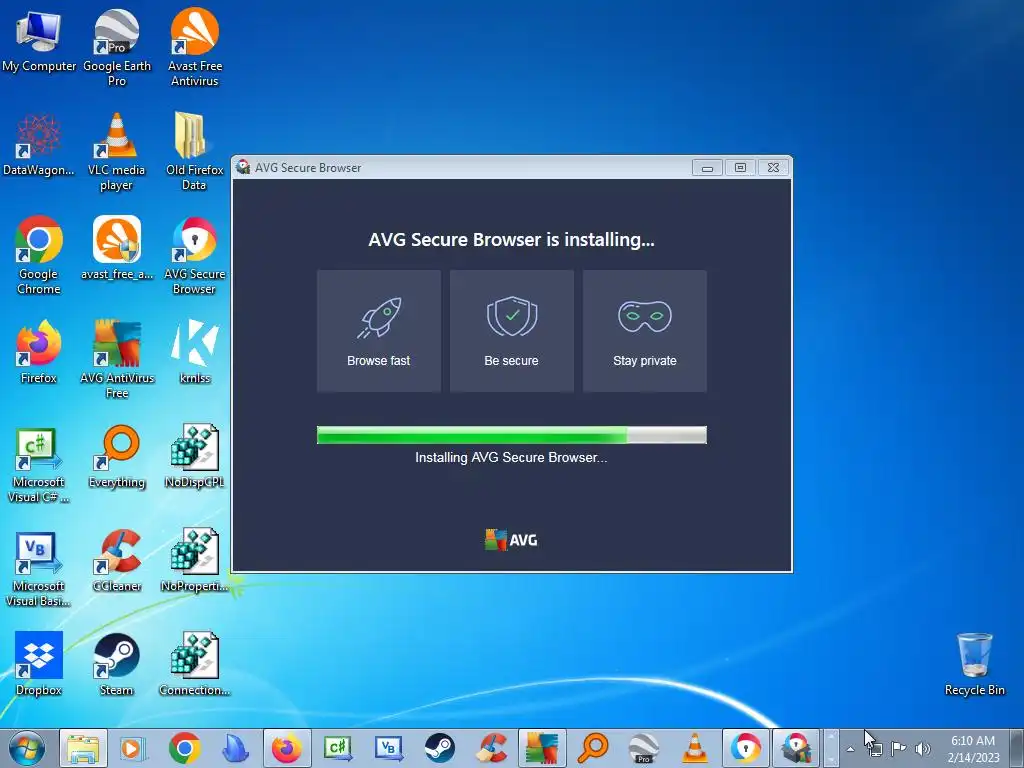Click the Show desktop button
The height and width of the screenshot is (768, 1024).
(1017, 748)
